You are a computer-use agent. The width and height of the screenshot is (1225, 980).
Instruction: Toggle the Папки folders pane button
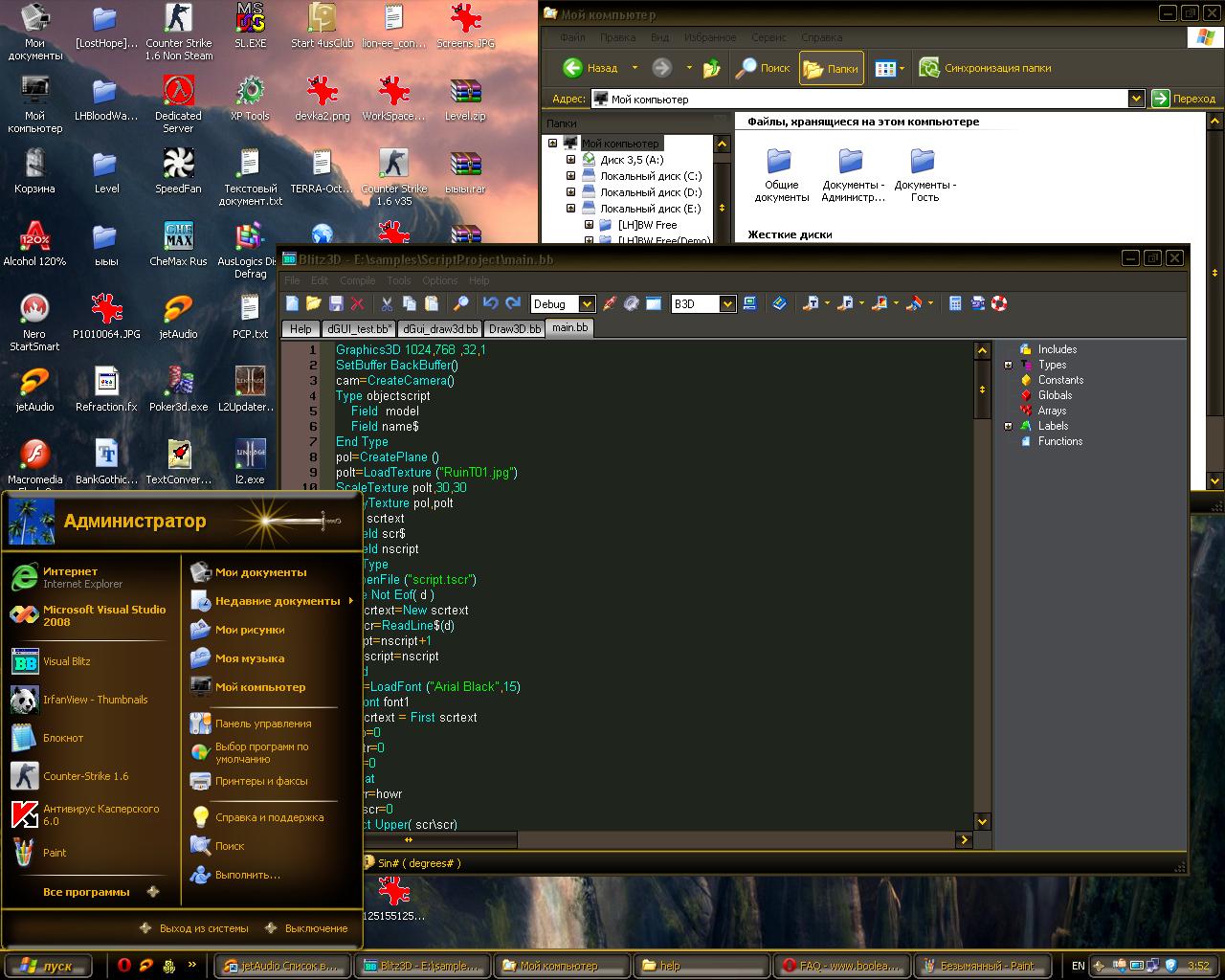click(x=832, y=68)
